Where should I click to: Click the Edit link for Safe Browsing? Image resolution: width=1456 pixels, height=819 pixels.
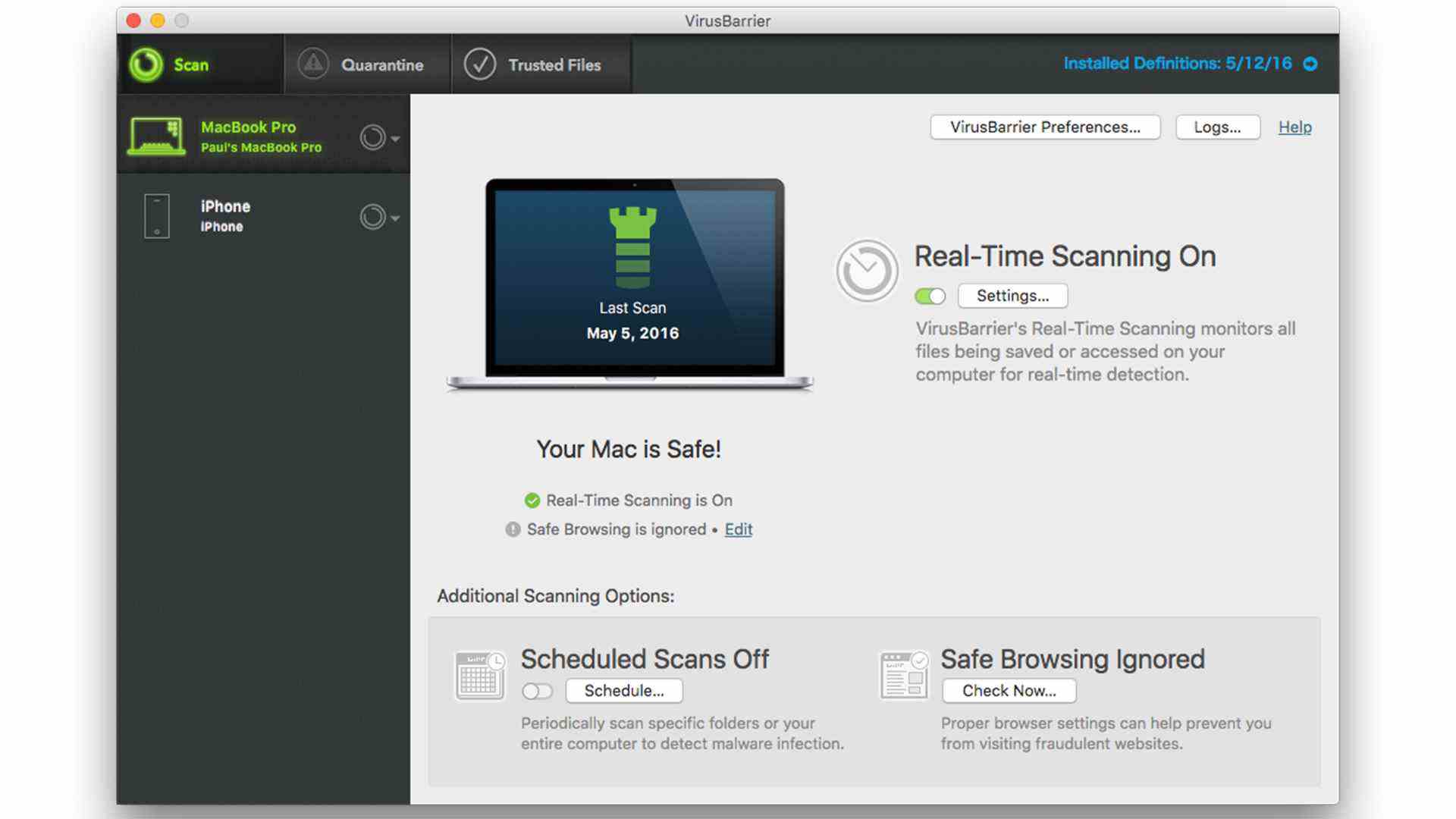[740, 529]
